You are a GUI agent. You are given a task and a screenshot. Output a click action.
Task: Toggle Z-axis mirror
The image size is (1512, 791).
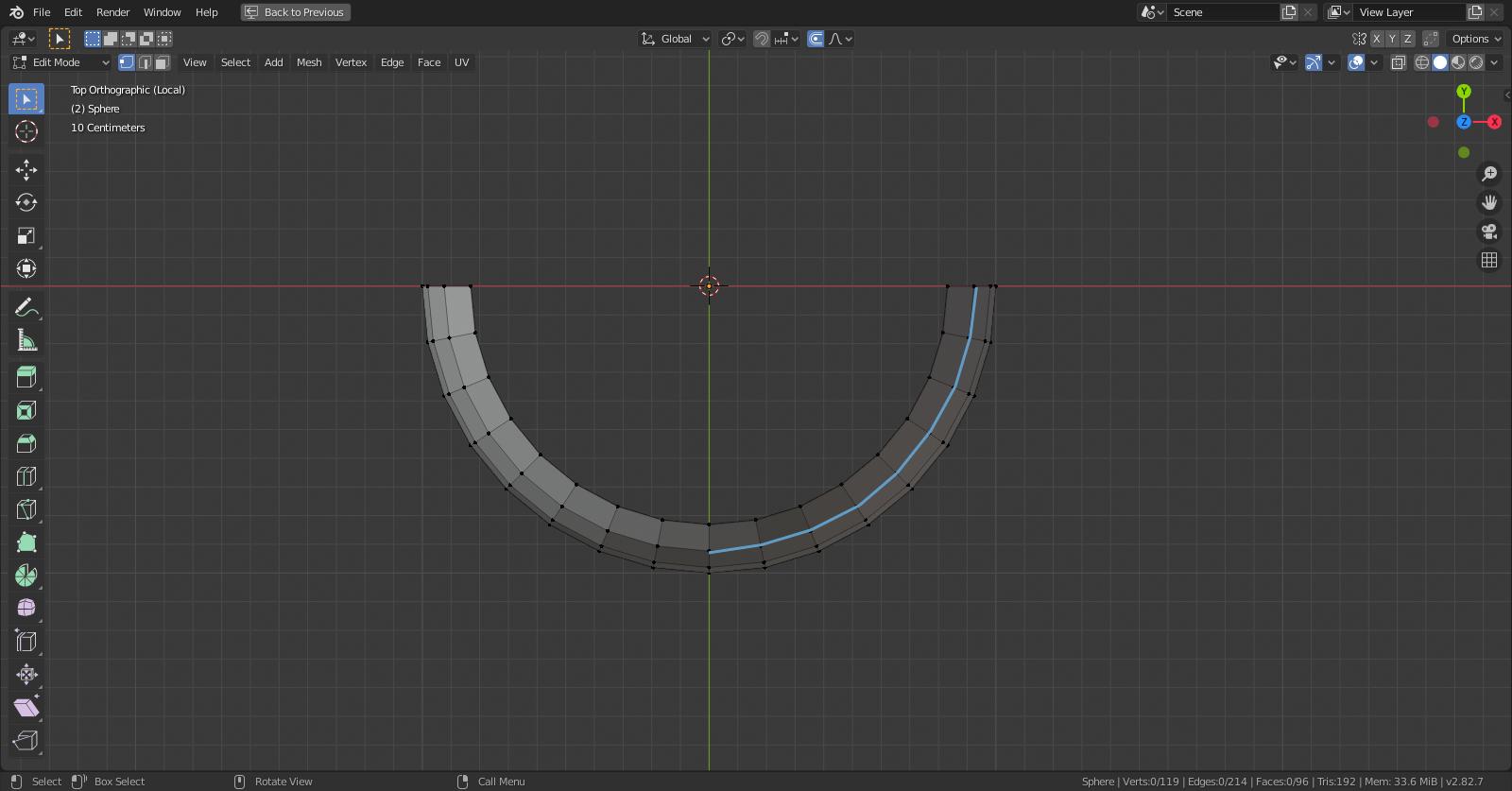point(1408,39)
